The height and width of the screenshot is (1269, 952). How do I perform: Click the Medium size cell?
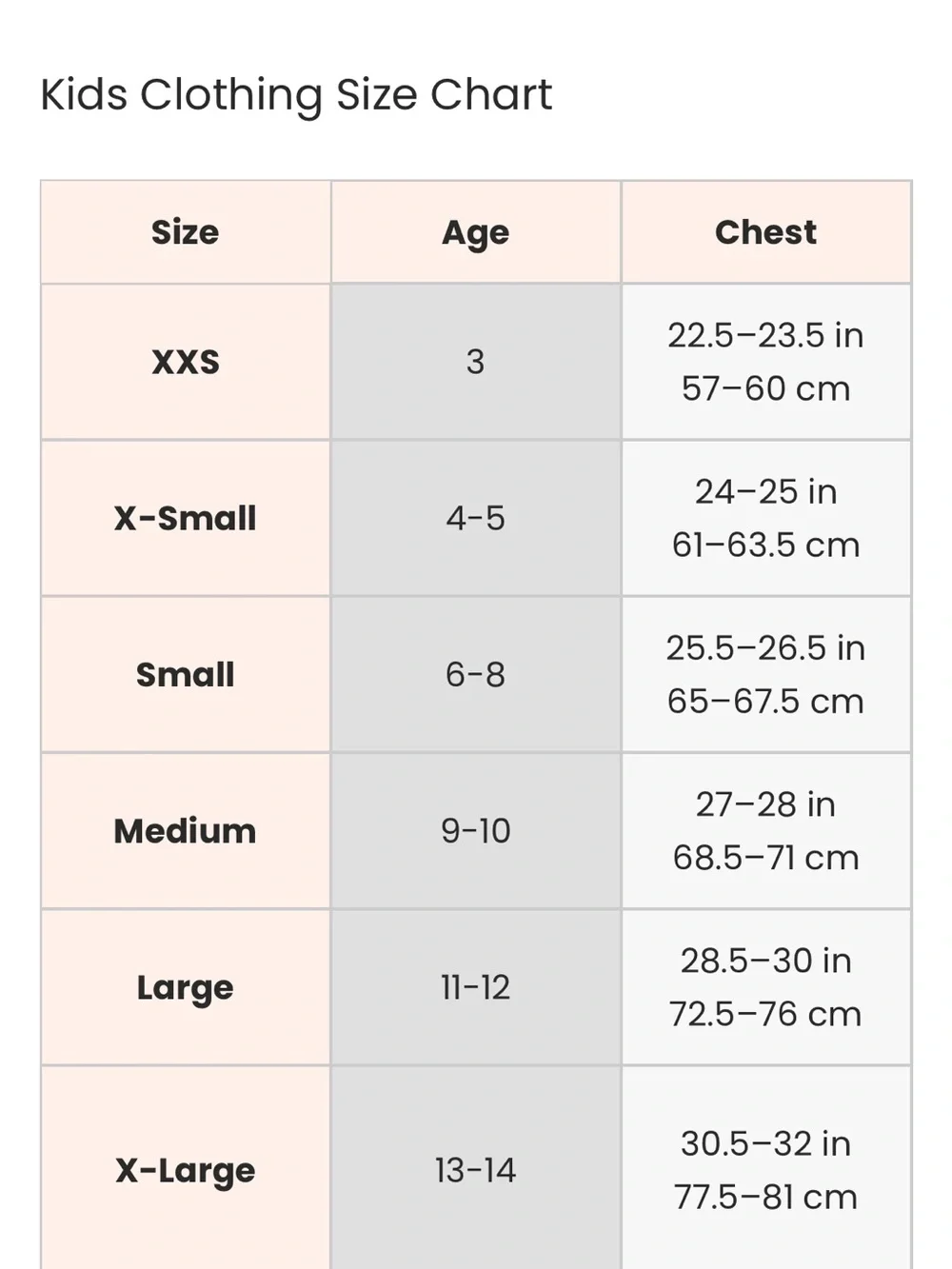(x=186, y=831)
